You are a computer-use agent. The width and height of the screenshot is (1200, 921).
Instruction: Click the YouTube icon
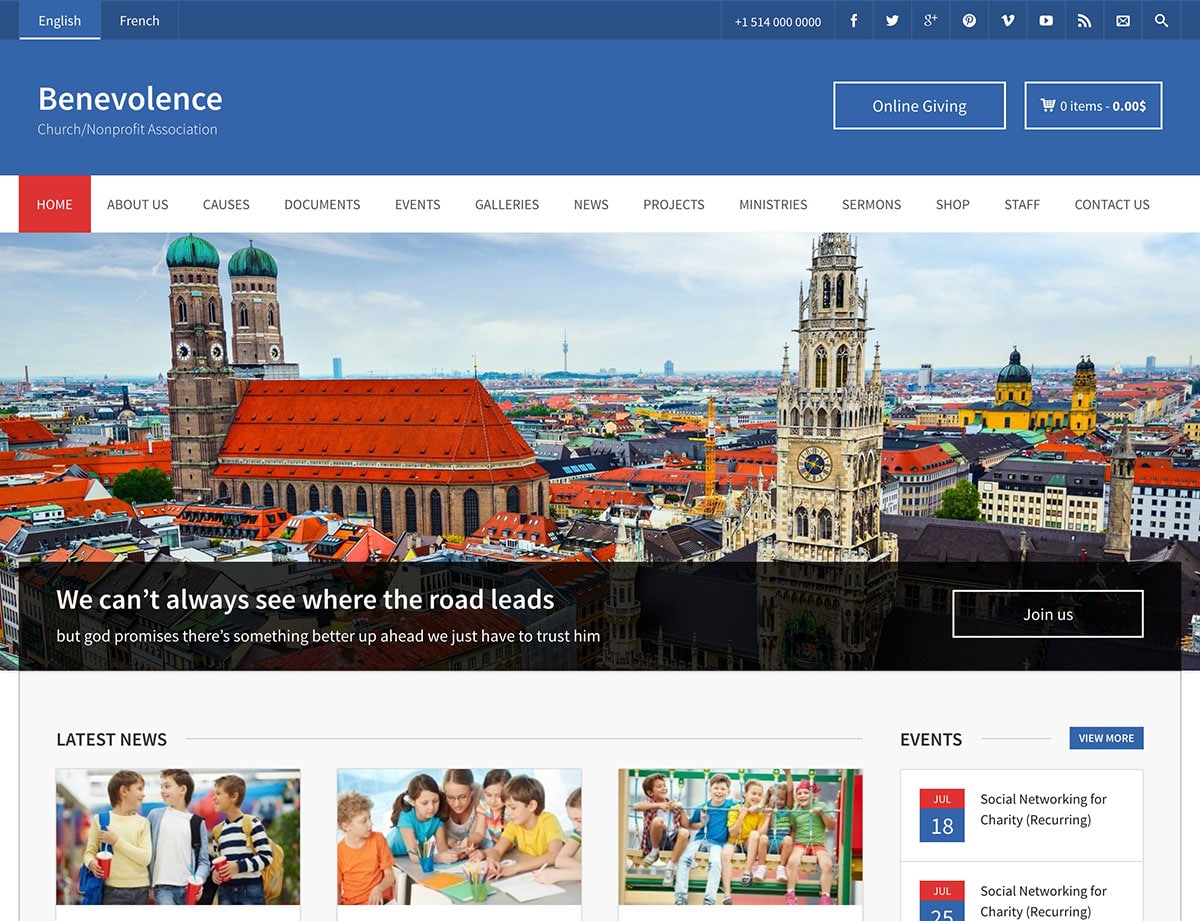[1046, 21]
